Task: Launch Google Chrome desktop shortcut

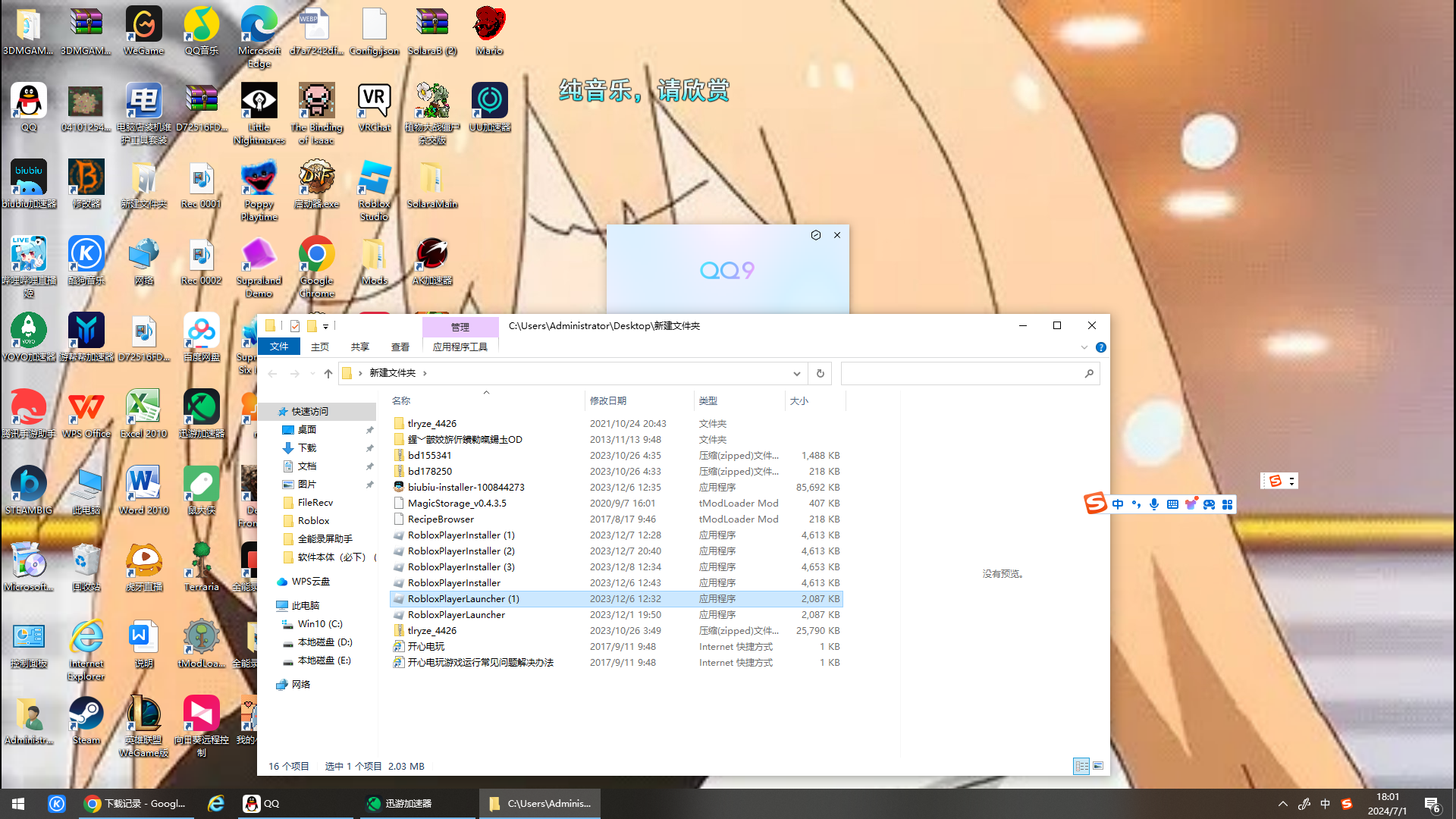Action: pos(317,267)
